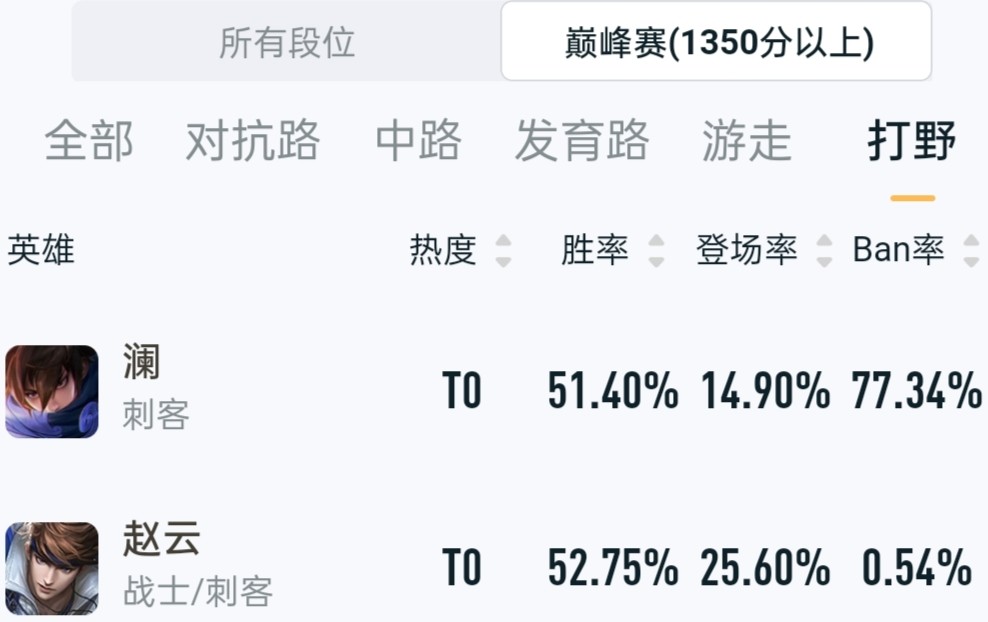Tap the 赵云 hero avatar
Screen dimensions: 988x622
pyautogui.click(x=52, y=568)
